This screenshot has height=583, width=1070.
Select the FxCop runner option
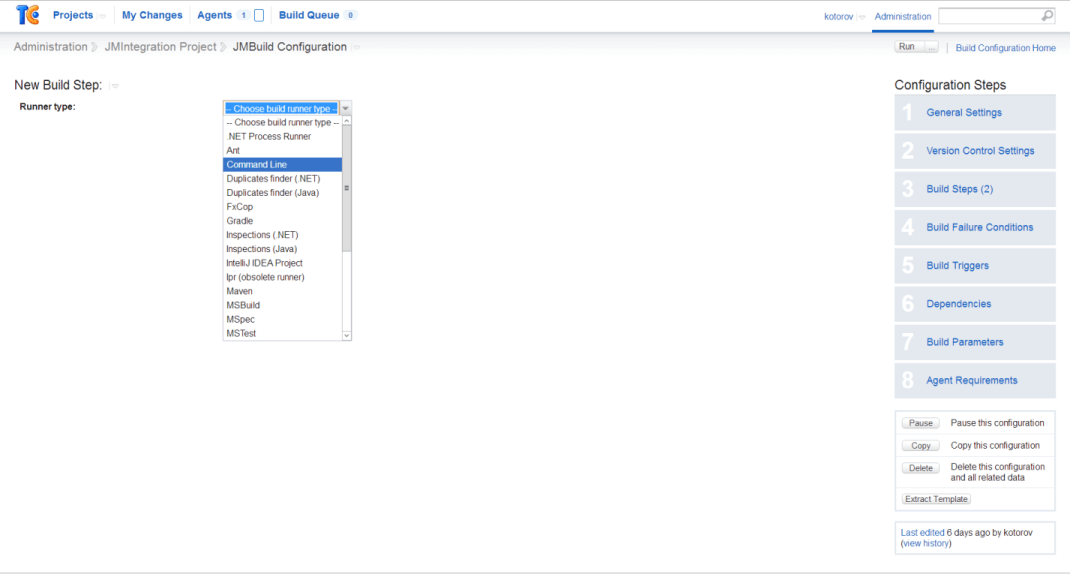[x=283, y=207]
